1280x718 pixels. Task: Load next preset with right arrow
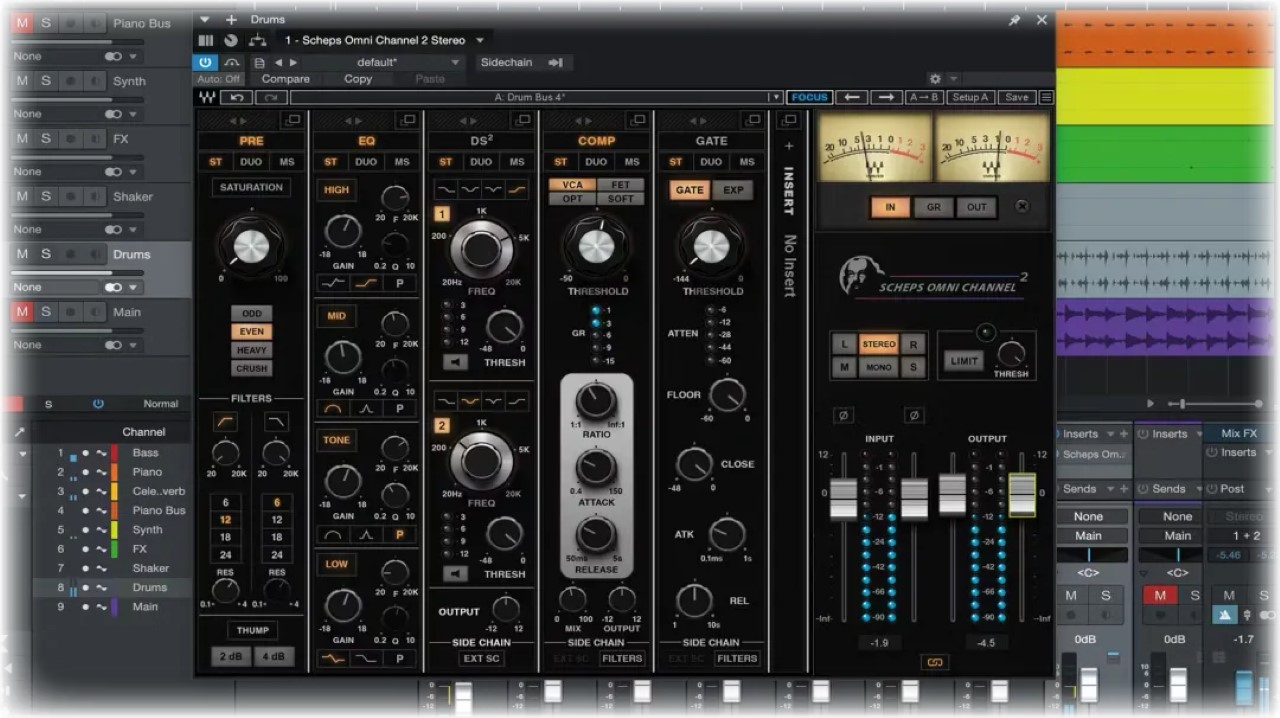coord(886,97)
